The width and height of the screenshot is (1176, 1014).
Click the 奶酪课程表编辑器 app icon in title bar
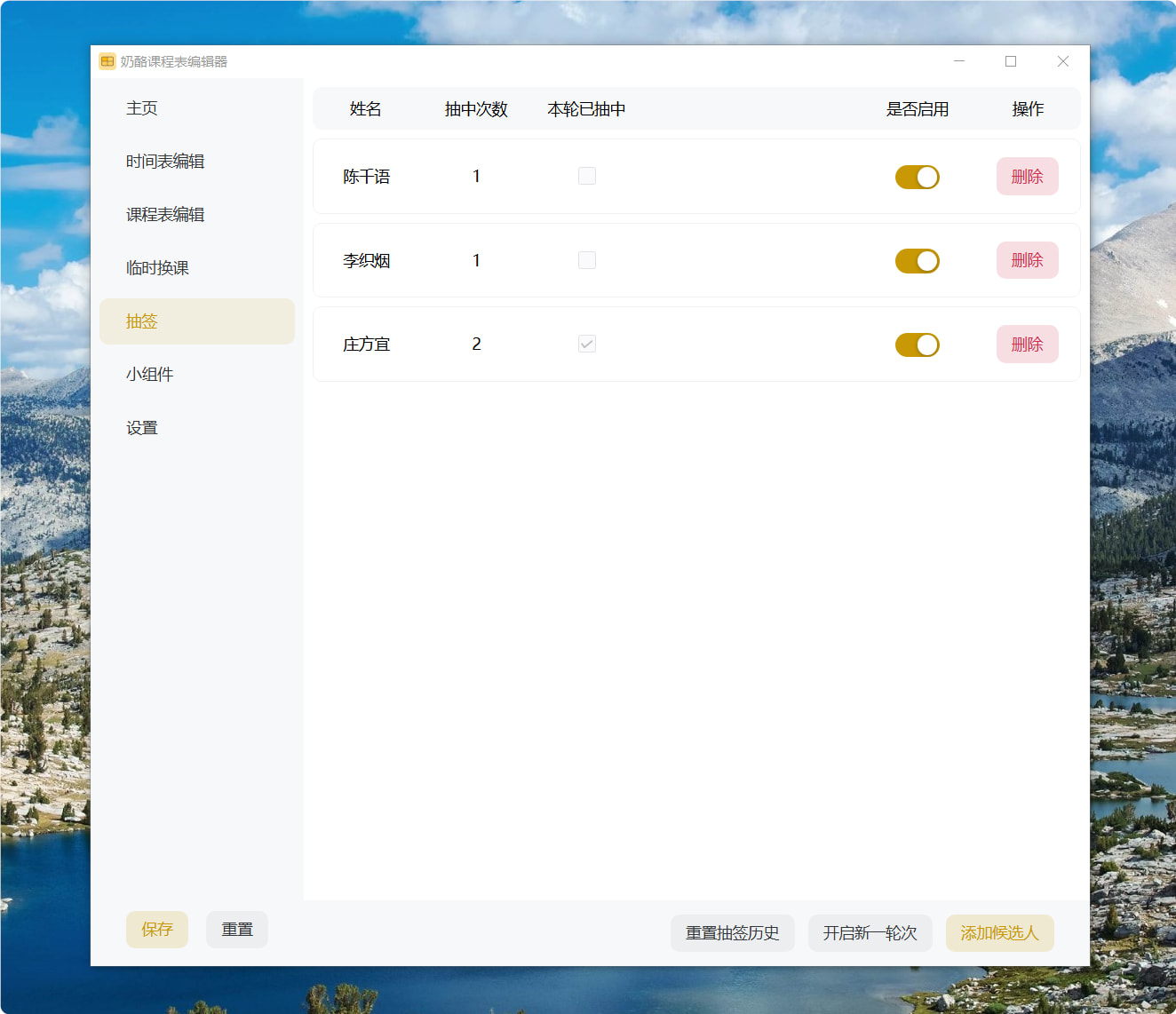(107, 61)
